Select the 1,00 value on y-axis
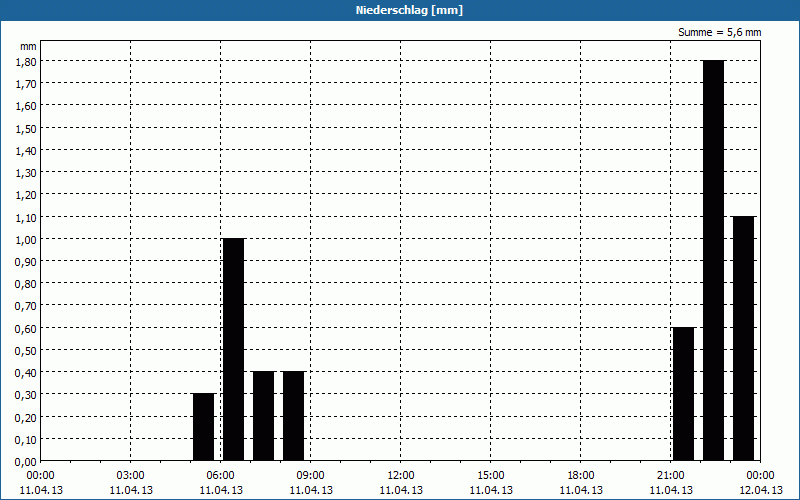This screenshot has height=500, width=800. (26, 239)
